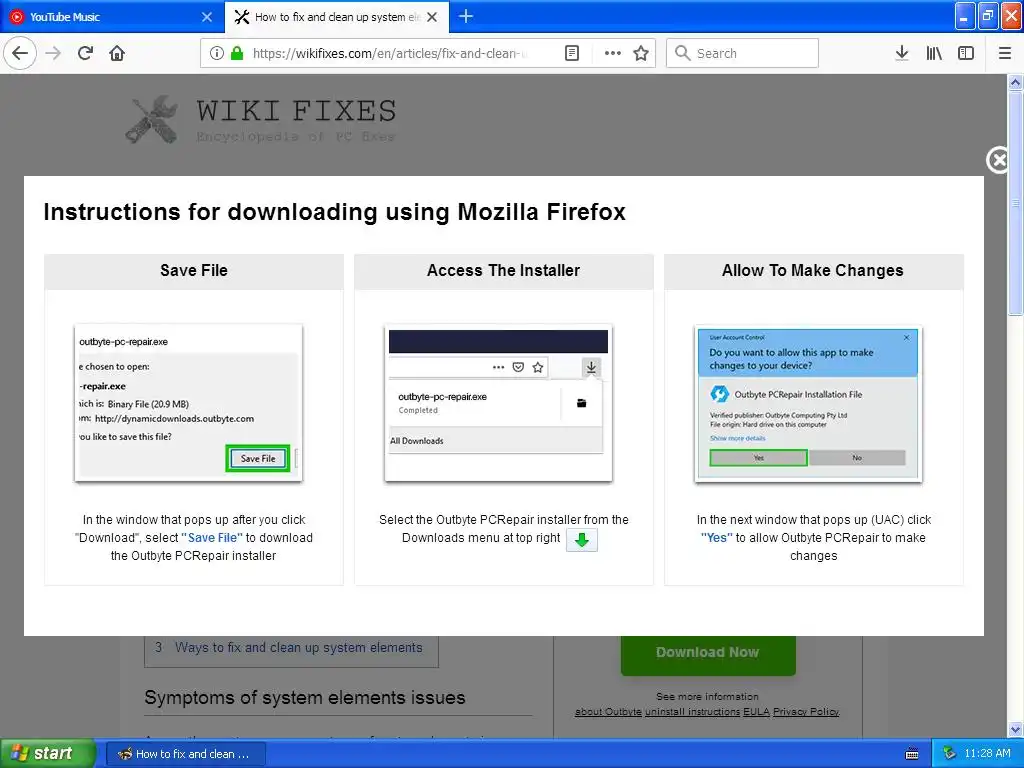Screen dimensions: 1024x768
Task: Go back with the browser back arrow
Action: [20, 53]
